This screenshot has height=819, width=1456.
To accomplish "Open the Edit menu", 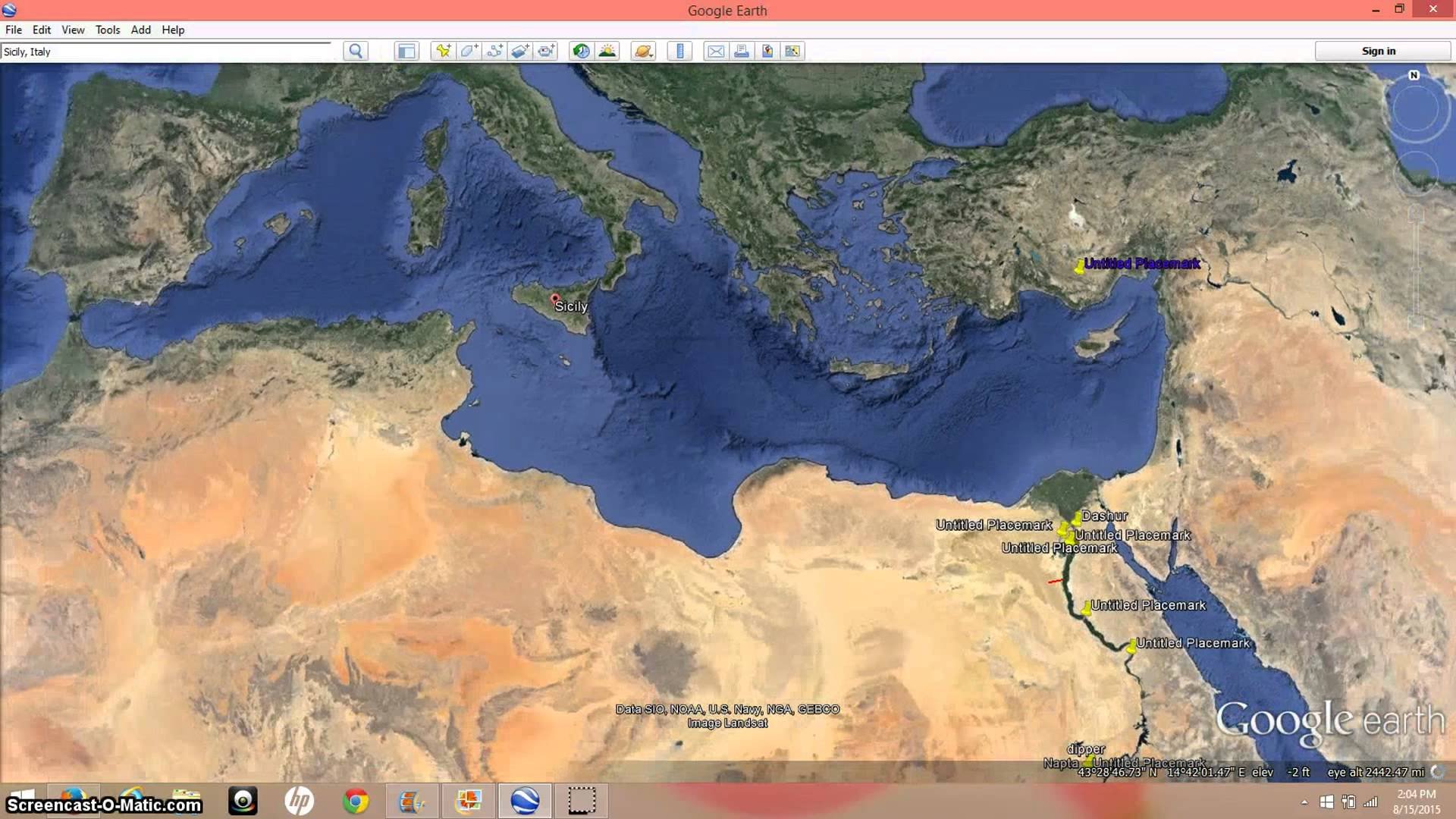I will [x=42, y=30].
